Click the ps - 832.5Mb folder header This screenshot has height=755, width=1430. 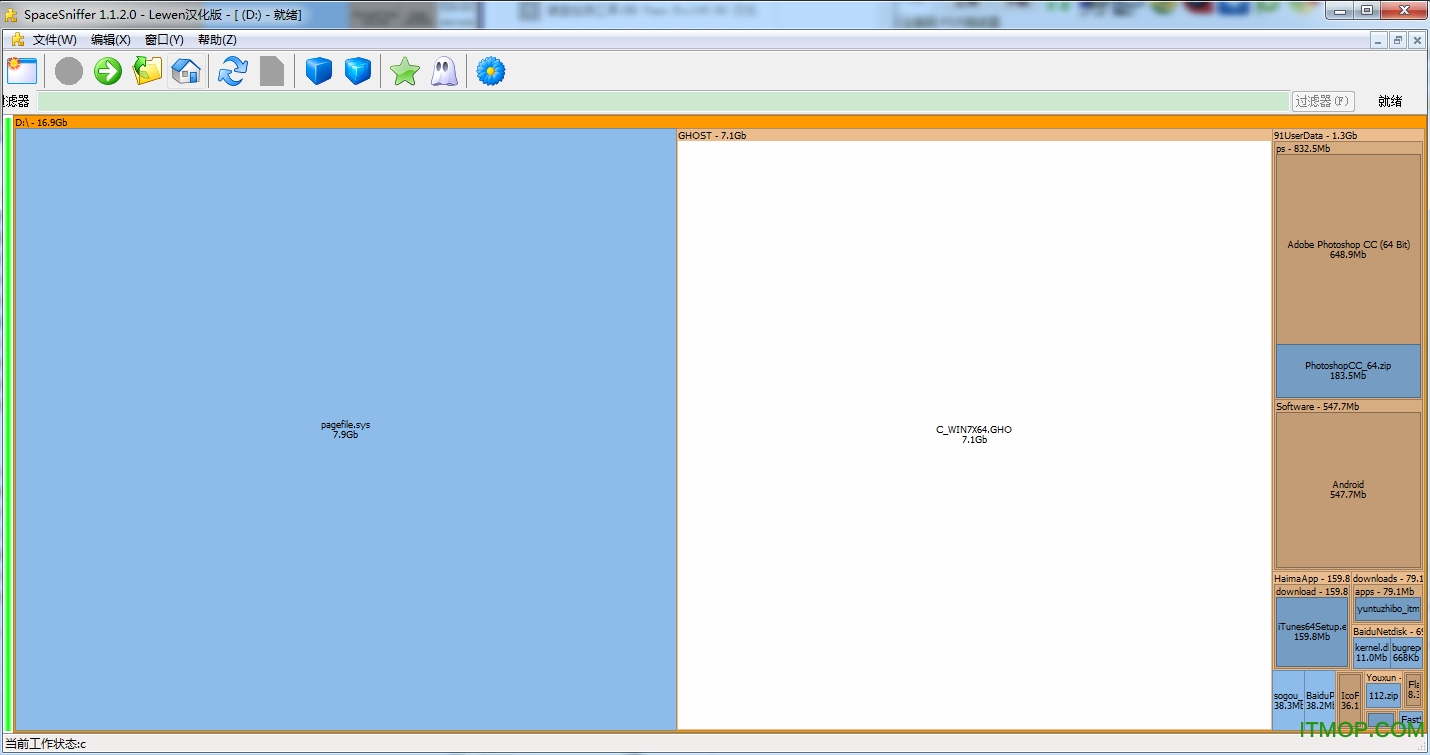tap(1348, 148)
